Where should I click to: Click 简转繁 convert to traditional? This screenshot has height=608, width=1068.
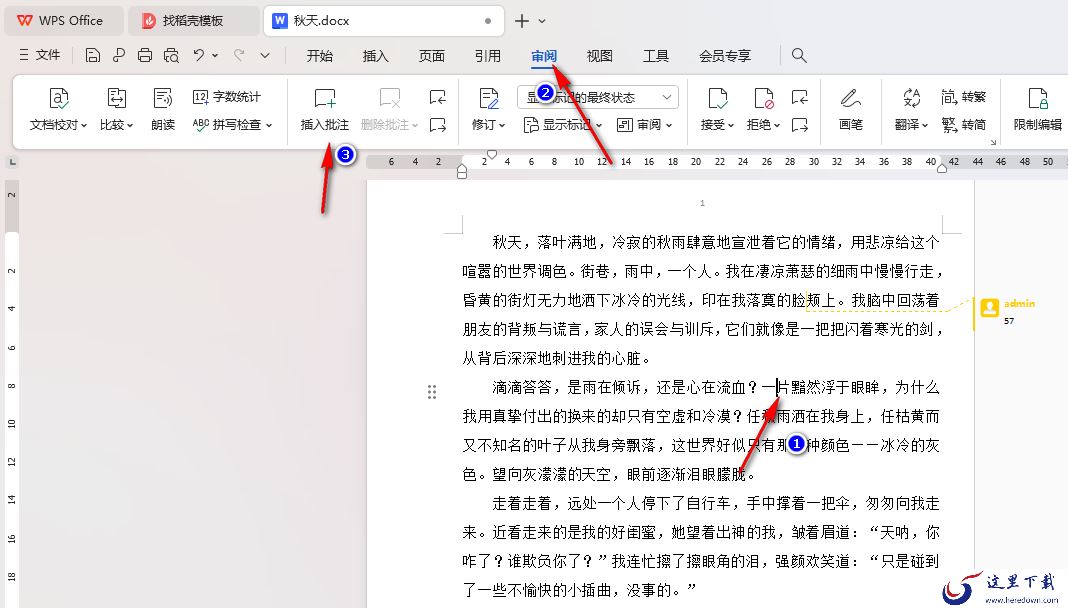pyautogui.click(x=964, y=97)
